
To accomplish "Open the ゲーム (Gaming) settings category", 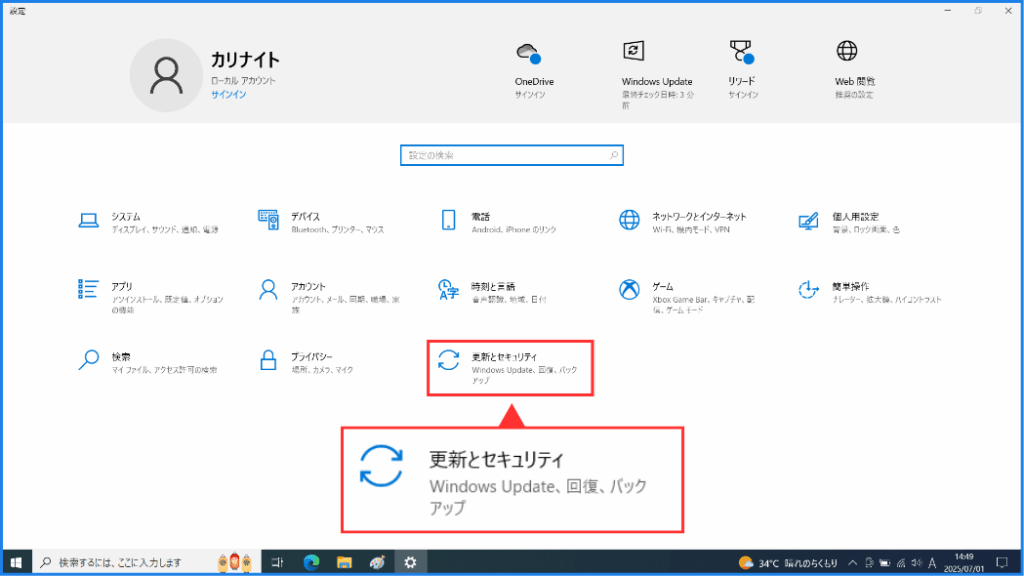I will [x=687, y=297].
